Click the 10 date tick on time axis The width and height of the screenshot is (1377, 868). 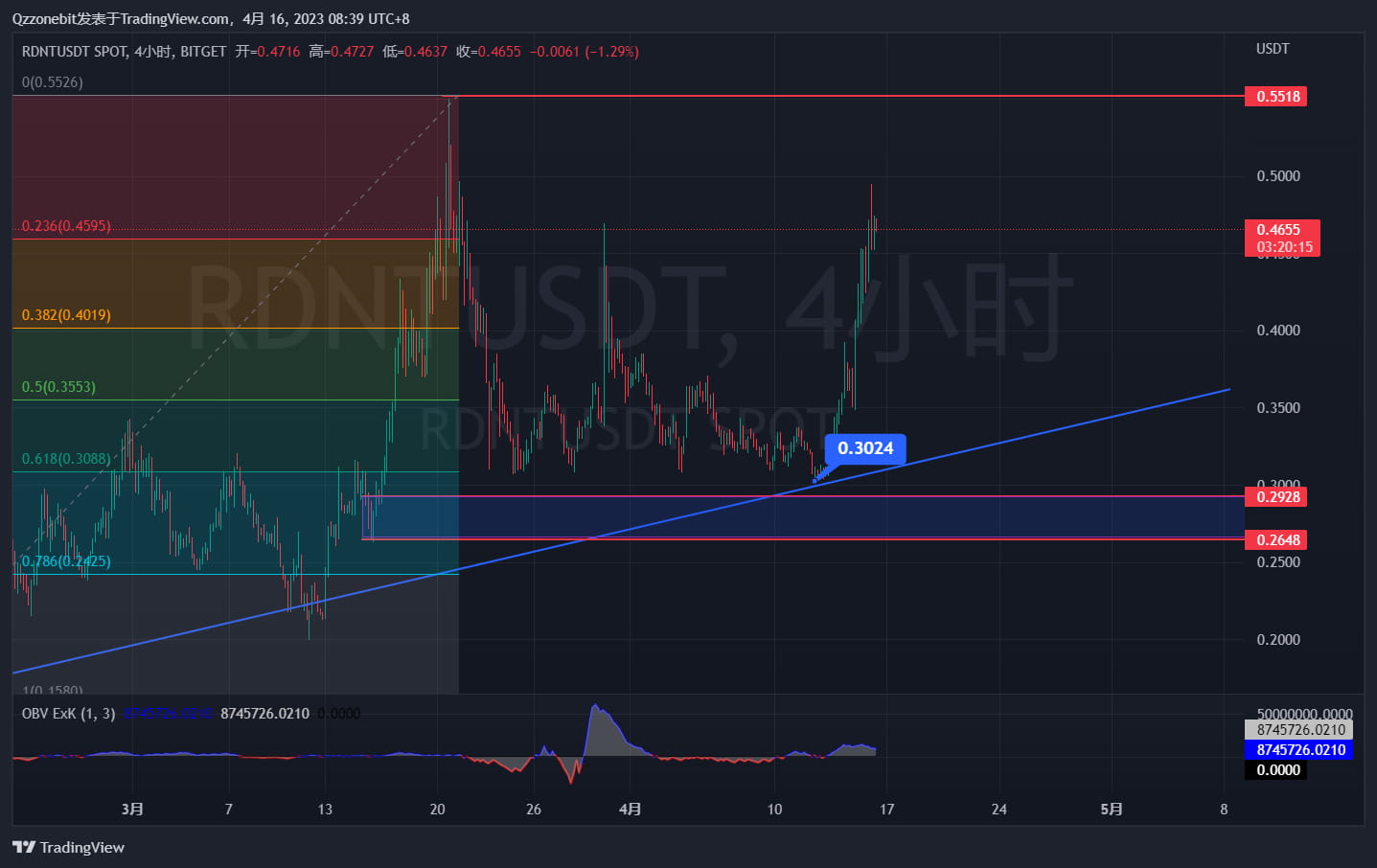tap(774, 810)
